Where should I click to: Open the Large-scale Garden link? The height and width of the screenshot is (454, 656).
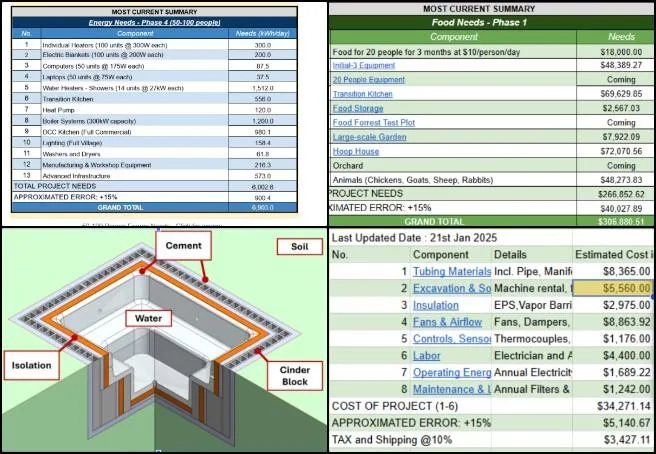click(x=369, y=137)
